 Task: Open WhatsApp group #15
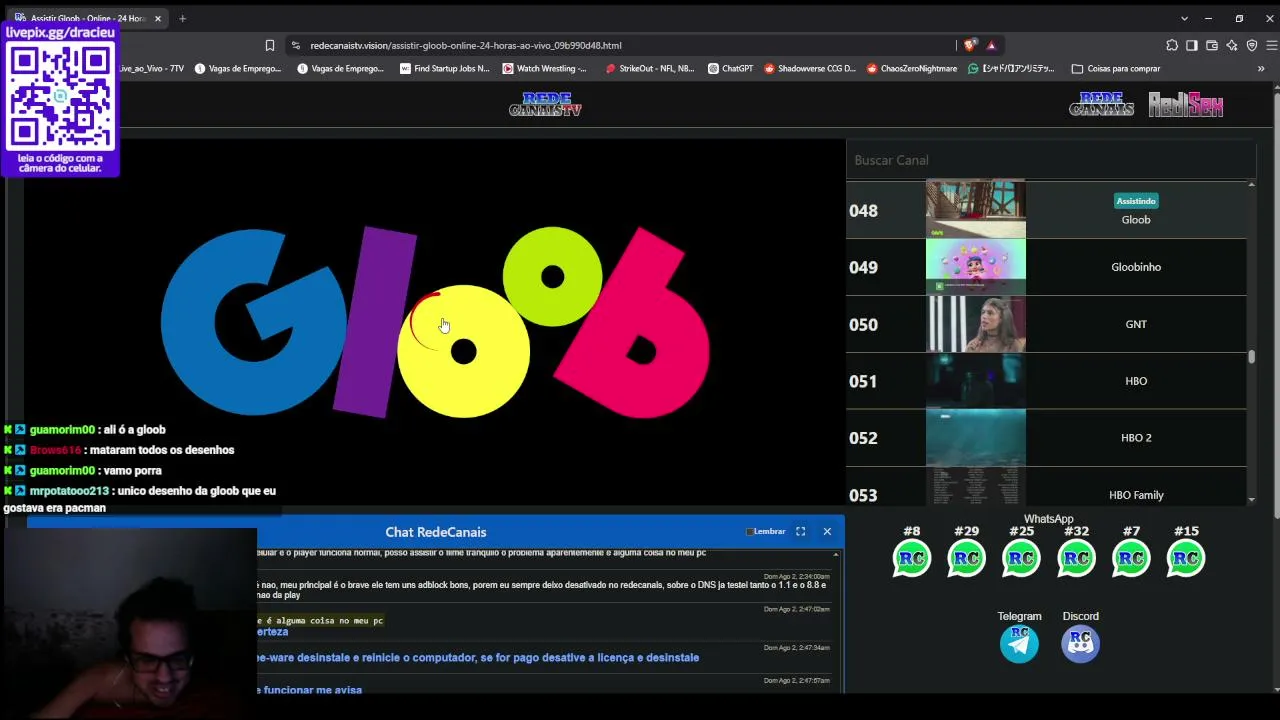point(1186,558)
